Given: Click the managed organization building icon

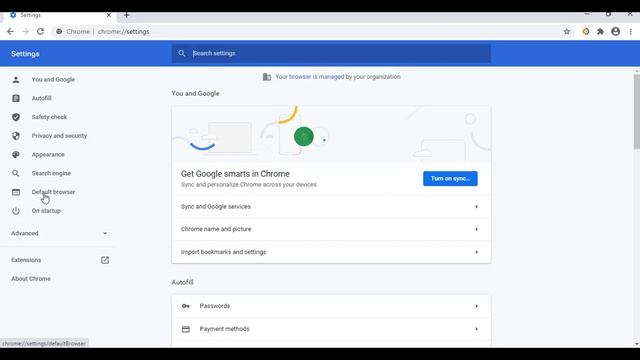Looking at the screenshot, I should pos(267,77).
